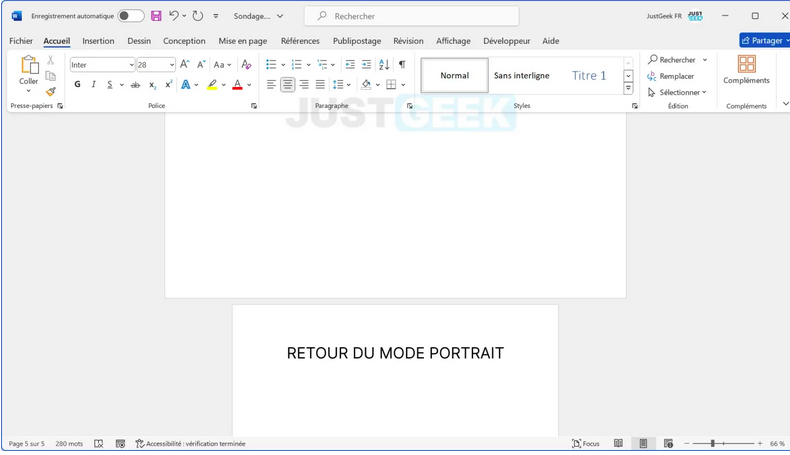Apply strikethrough formatting
The image size is (790, 455).
pyautogui.click(x=135, y=85)
